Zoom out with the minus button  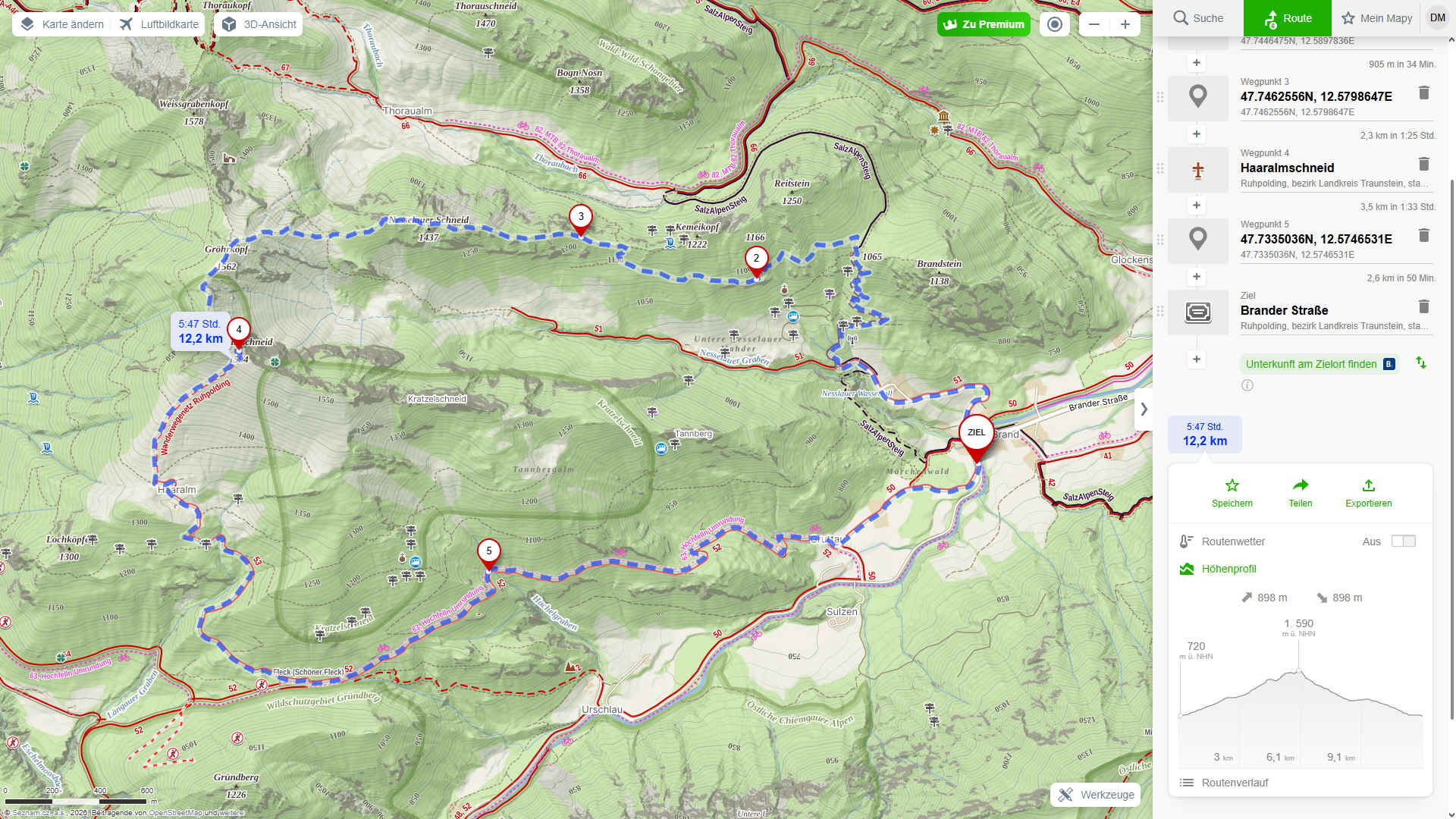click(x=1094, y=24)
